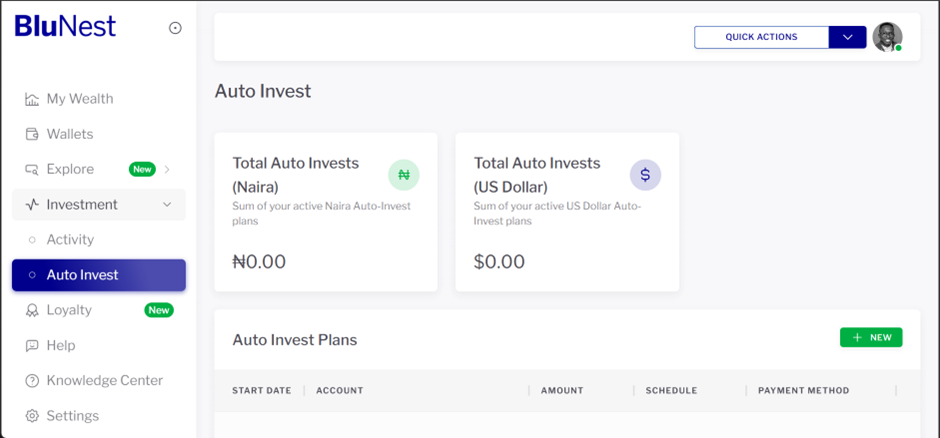This screenshot has width=940, height=438.
Task: Click the Loyalty badge icon
Action: (32, 310)
